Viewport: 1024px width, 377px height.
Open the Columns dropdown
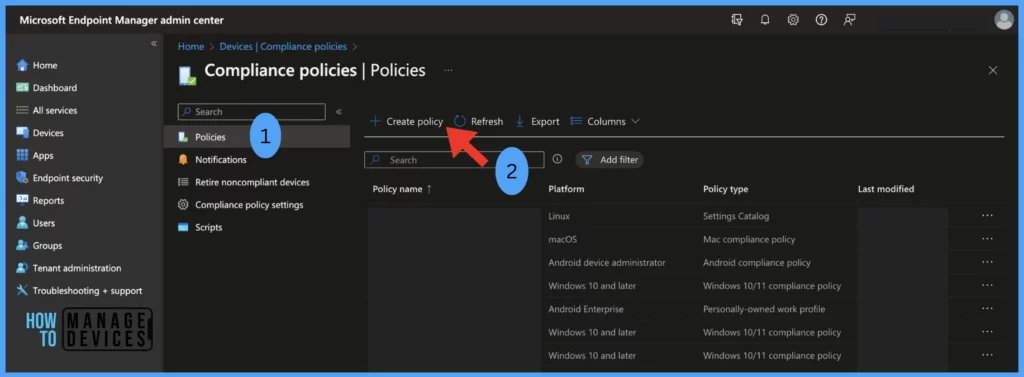tap(605, 122)
